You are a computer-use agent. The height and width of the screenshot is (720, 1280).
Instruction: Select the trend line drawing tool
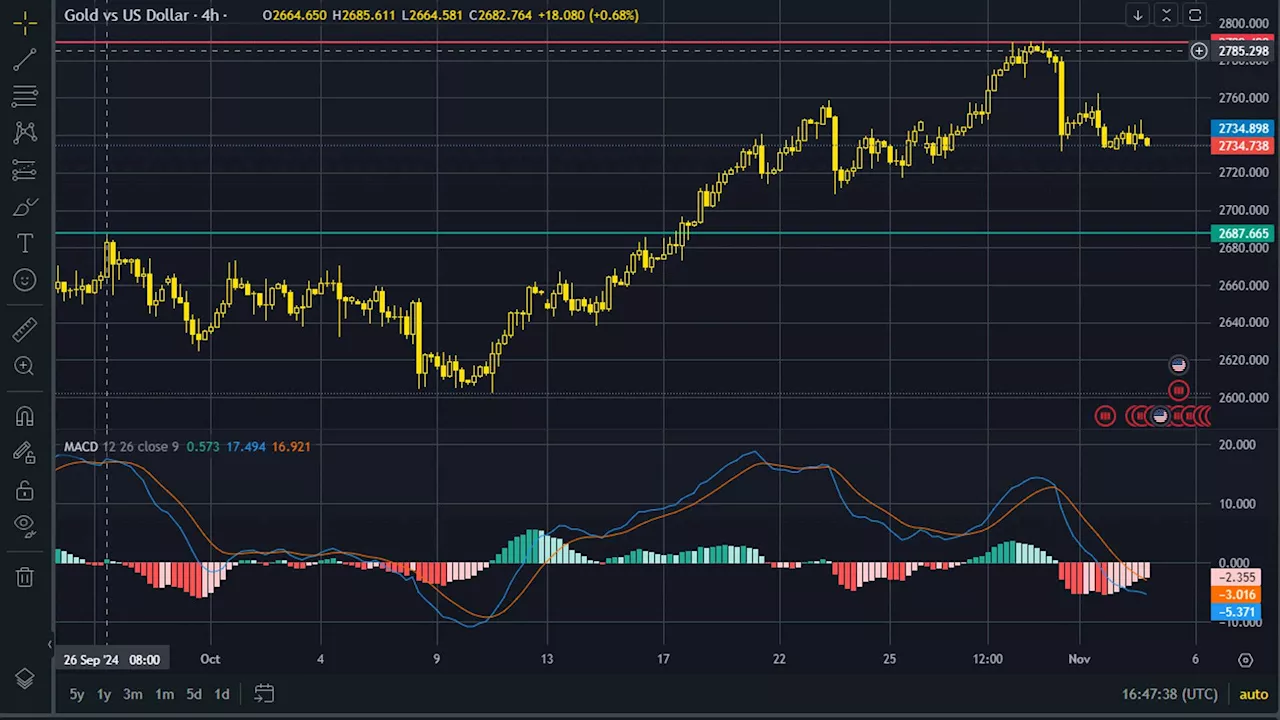25,60
